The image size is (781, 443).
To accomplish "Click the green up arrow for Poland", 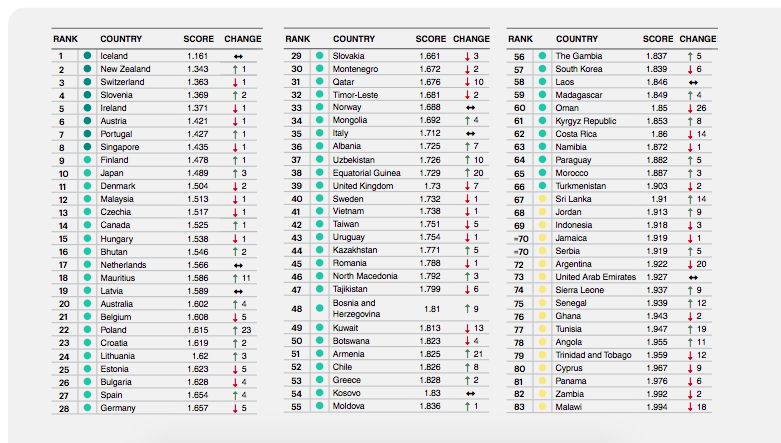I will [235, 330].
